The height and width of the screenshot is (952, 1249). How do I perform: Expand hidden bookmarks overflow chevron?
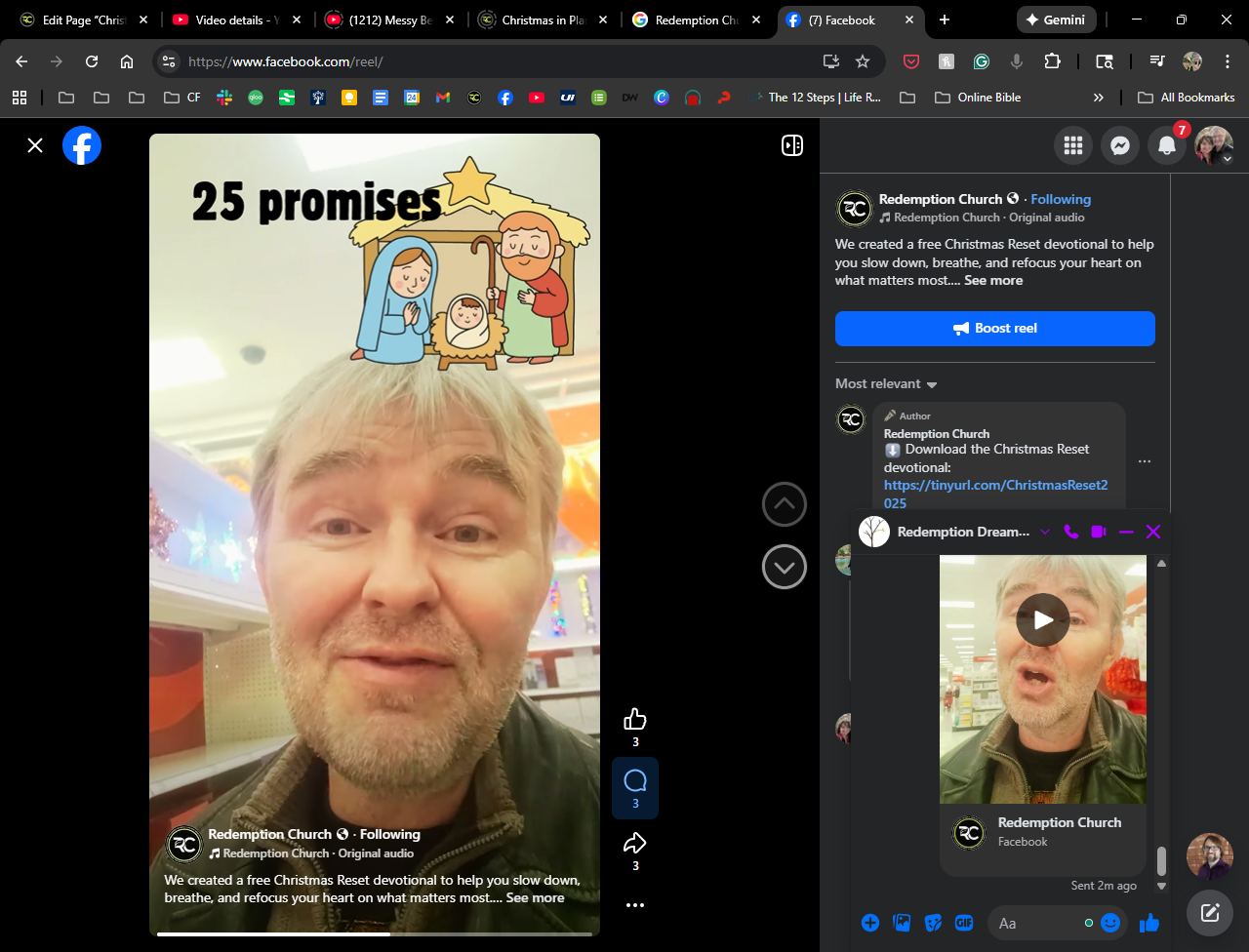click(x=1099, y=98)
